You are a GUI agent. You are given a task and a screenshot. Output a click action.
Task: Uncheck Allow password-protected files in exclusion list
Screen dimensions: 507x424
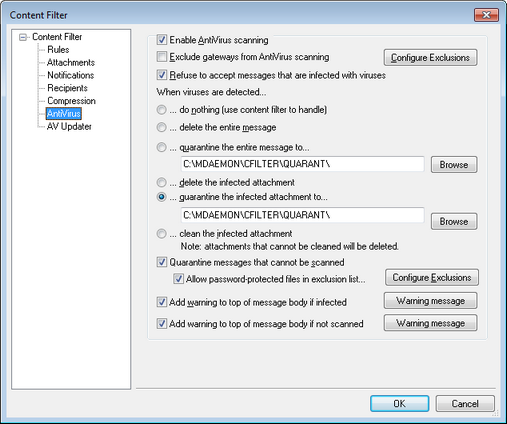[178, 279]
